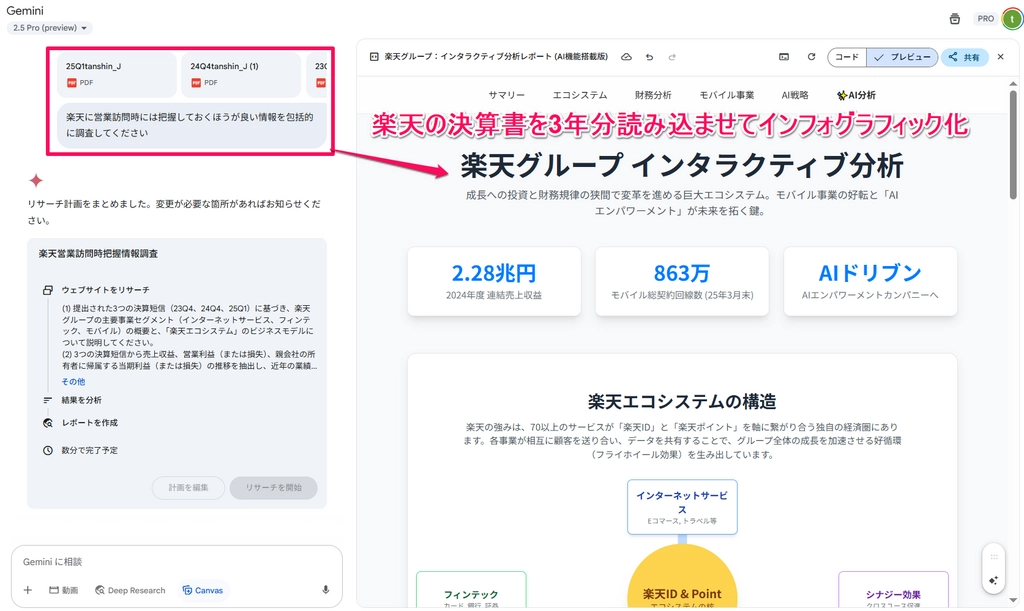Open the console panel icon
The image size is (1024, 611).
pyautogui.click(x=784, y=57)
